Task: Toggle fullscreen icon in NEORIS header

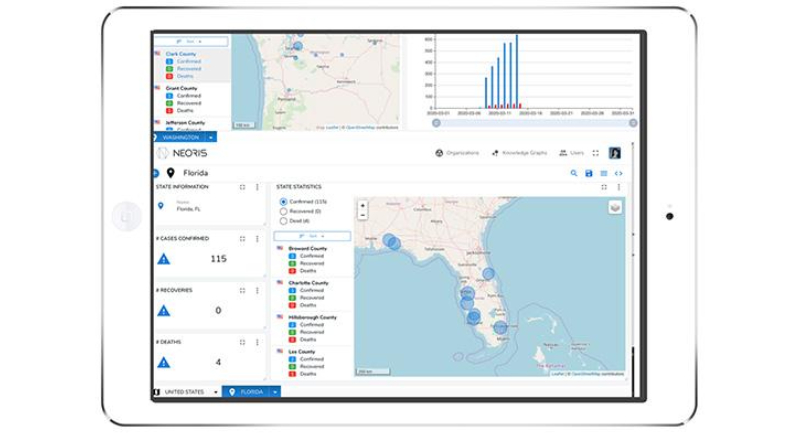Action: tap(595, 153)
